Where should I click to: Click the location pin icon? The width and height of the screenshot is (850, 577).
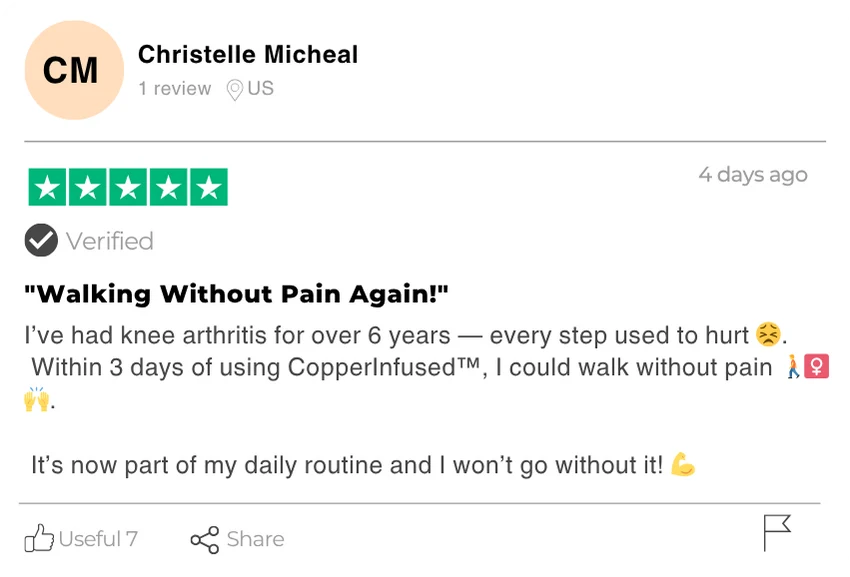click(235, 90)
